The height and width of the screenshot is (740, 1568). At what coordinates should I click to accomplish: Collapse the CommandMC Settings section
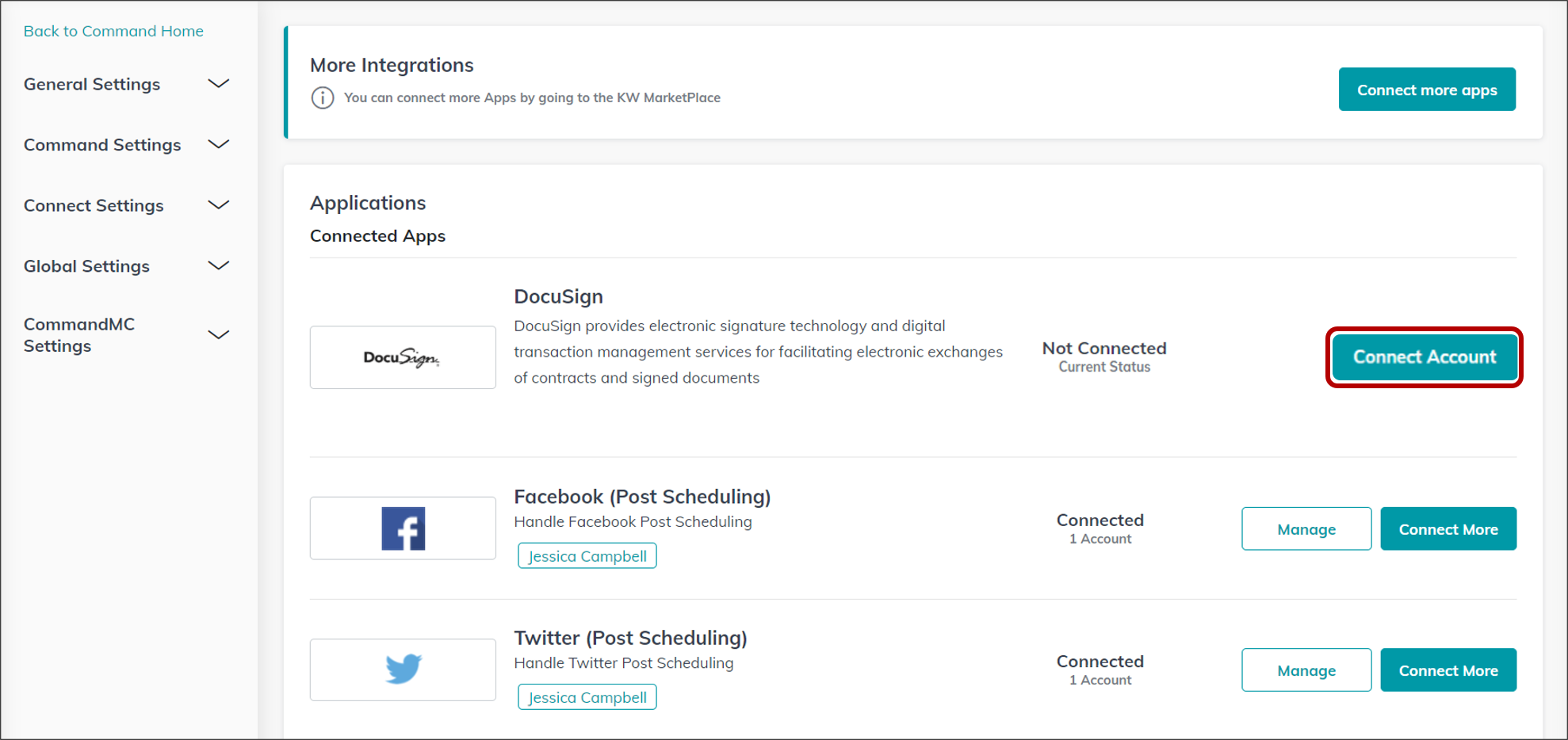point(219,334)
